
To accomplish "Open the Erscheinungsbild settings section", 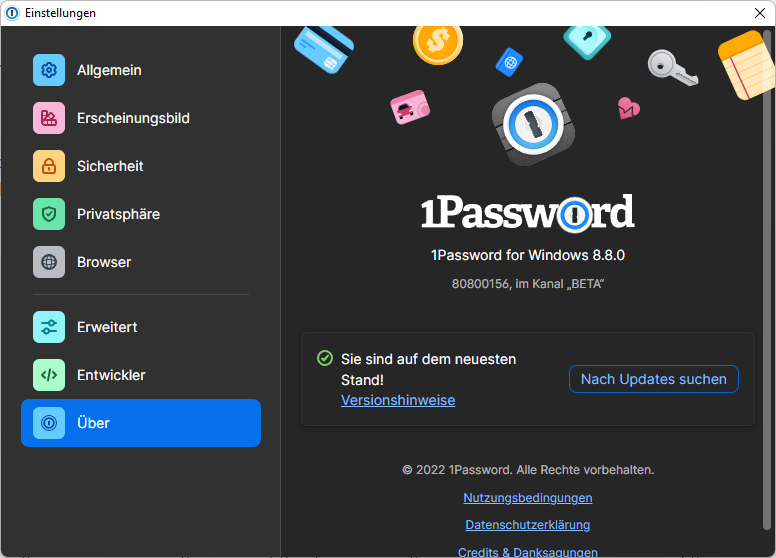I will click(141, 118).
